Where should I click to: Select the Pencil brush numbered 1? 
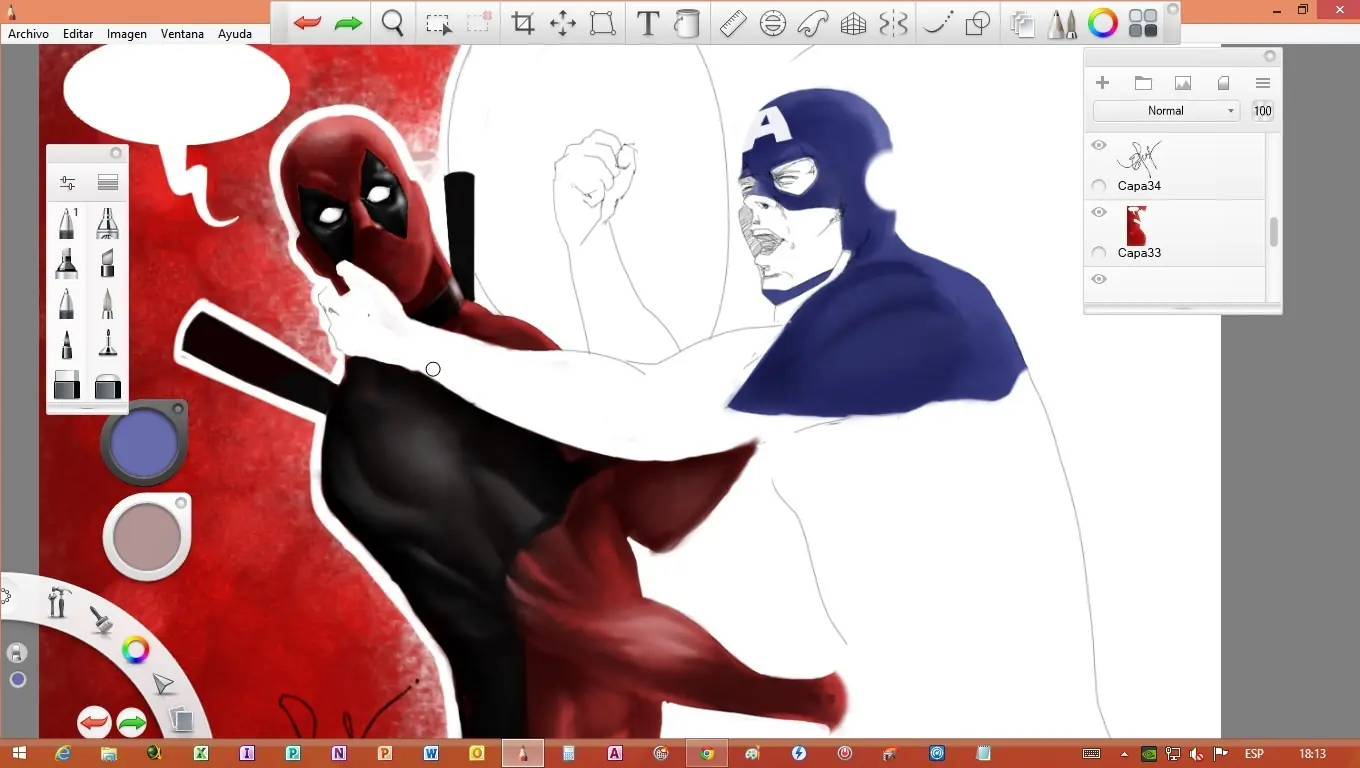pos(67,223)
